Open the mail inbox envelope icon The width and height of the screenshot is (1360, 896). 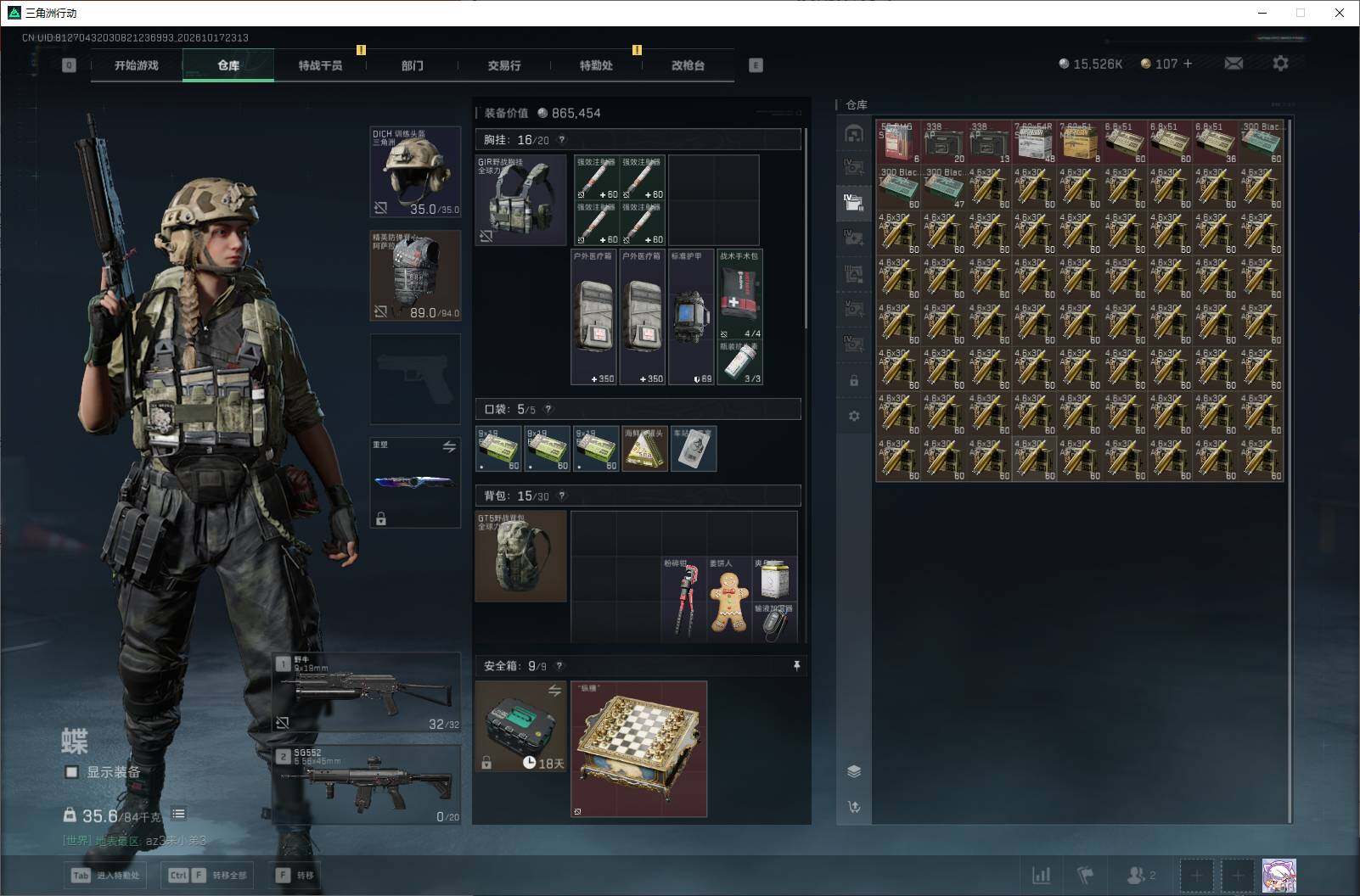[1234, 64]
